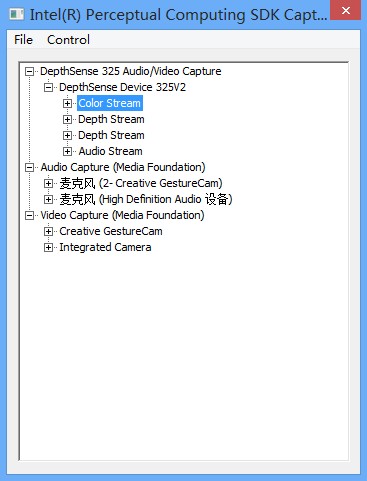Select the Depth Stream row directly below Color Stream
This screenshot has width=367, height=481.
111,119
